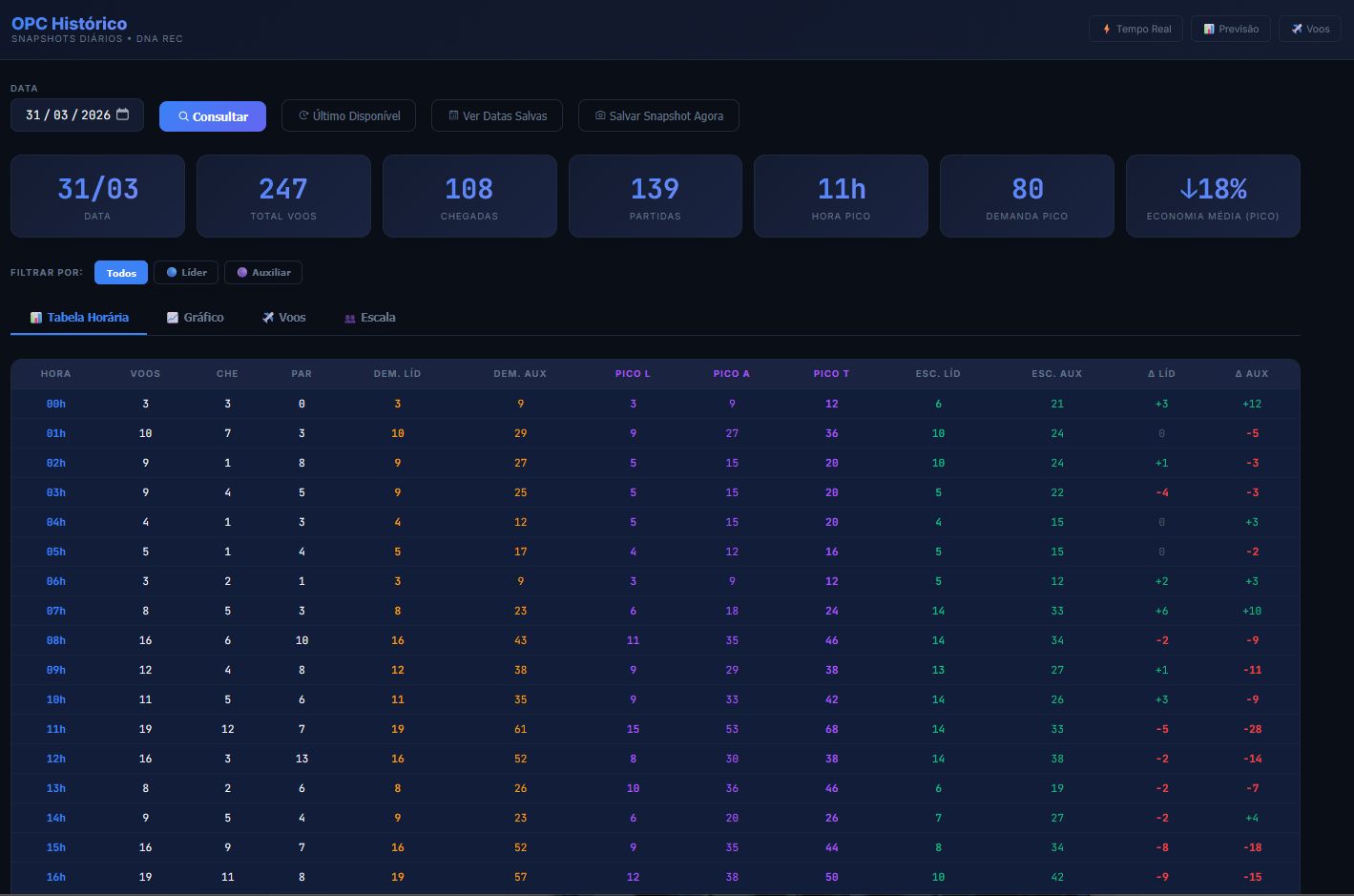Click the OPC Histórico title
This screenshot has width=1354, height=896.
pos(69,23)
